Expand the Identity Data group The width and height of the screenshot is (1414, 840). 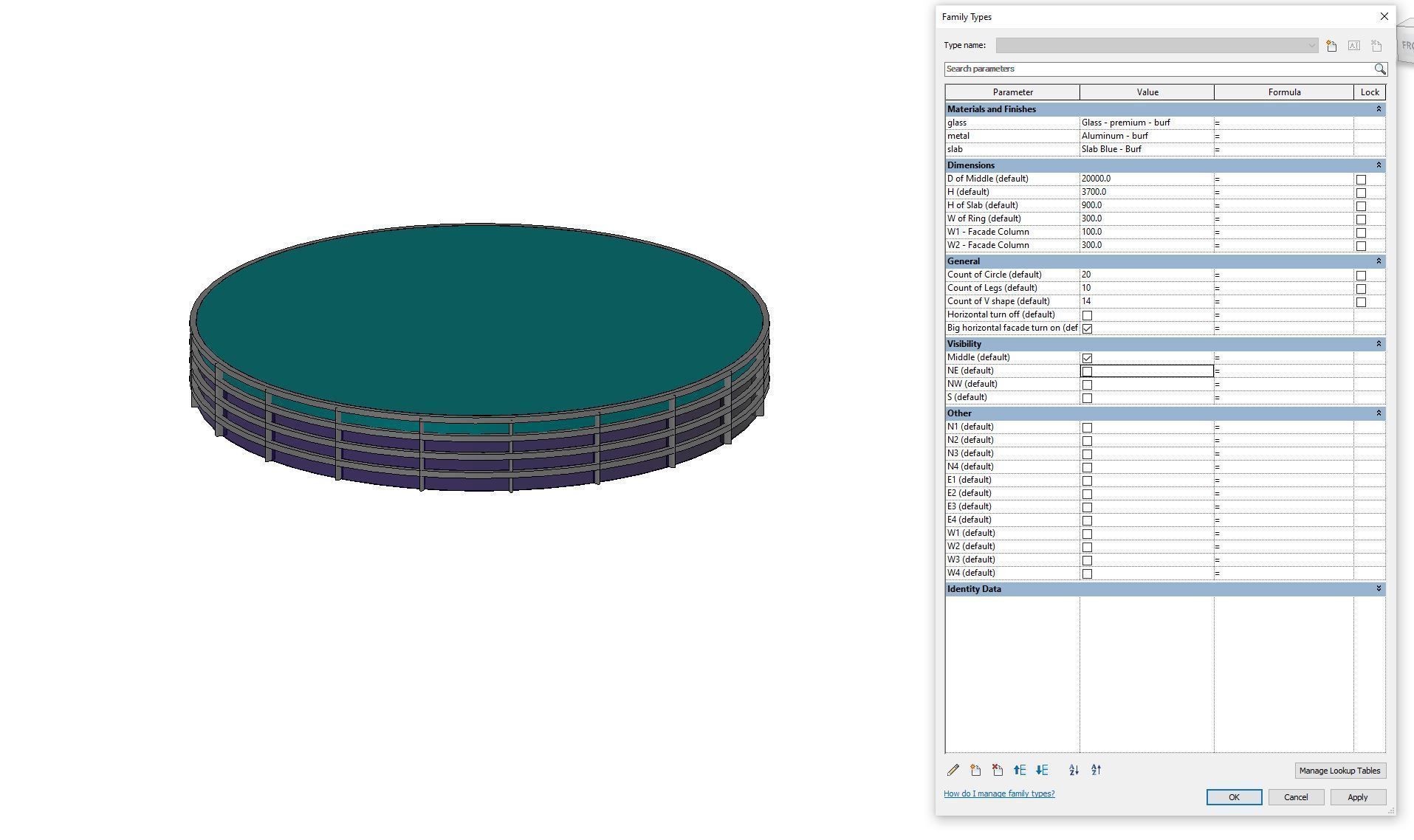(1378, 589)
